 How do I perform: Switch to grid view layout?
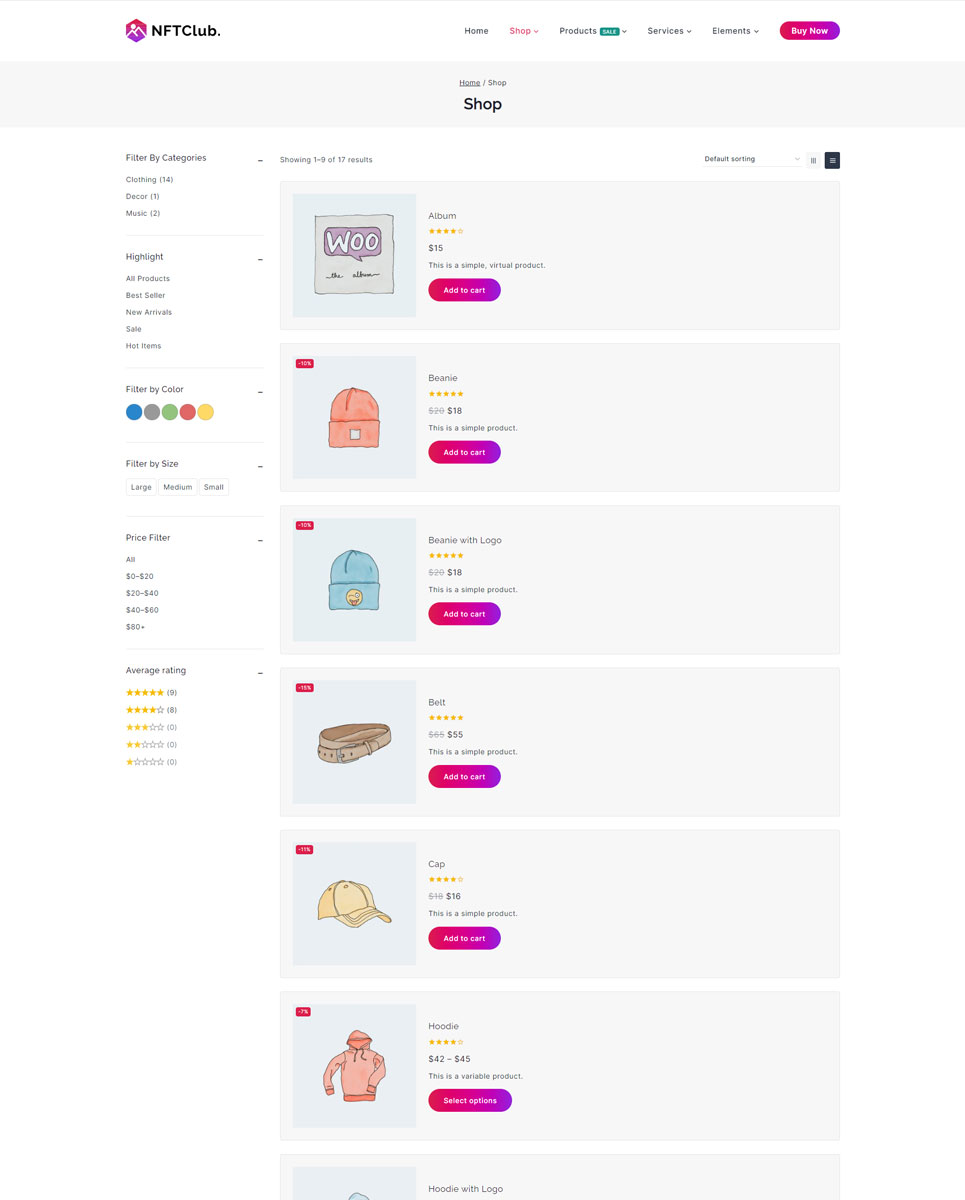tap(813, 160)
